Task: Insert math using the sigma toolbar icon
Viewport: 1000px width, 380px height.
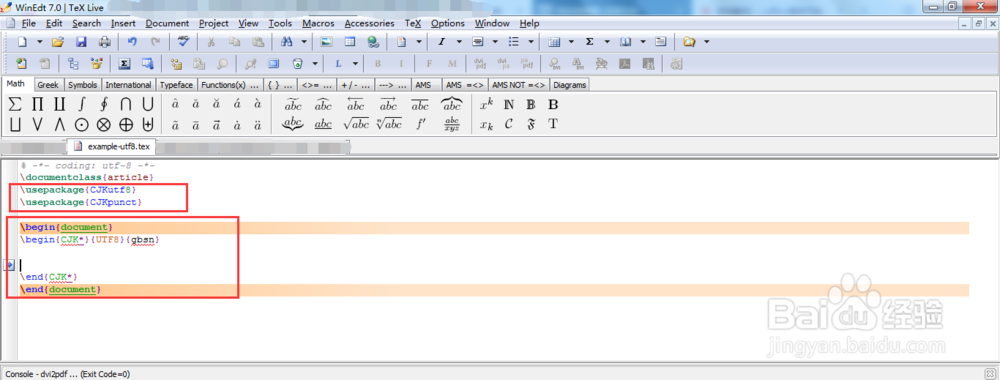Action: coord(590,42)
